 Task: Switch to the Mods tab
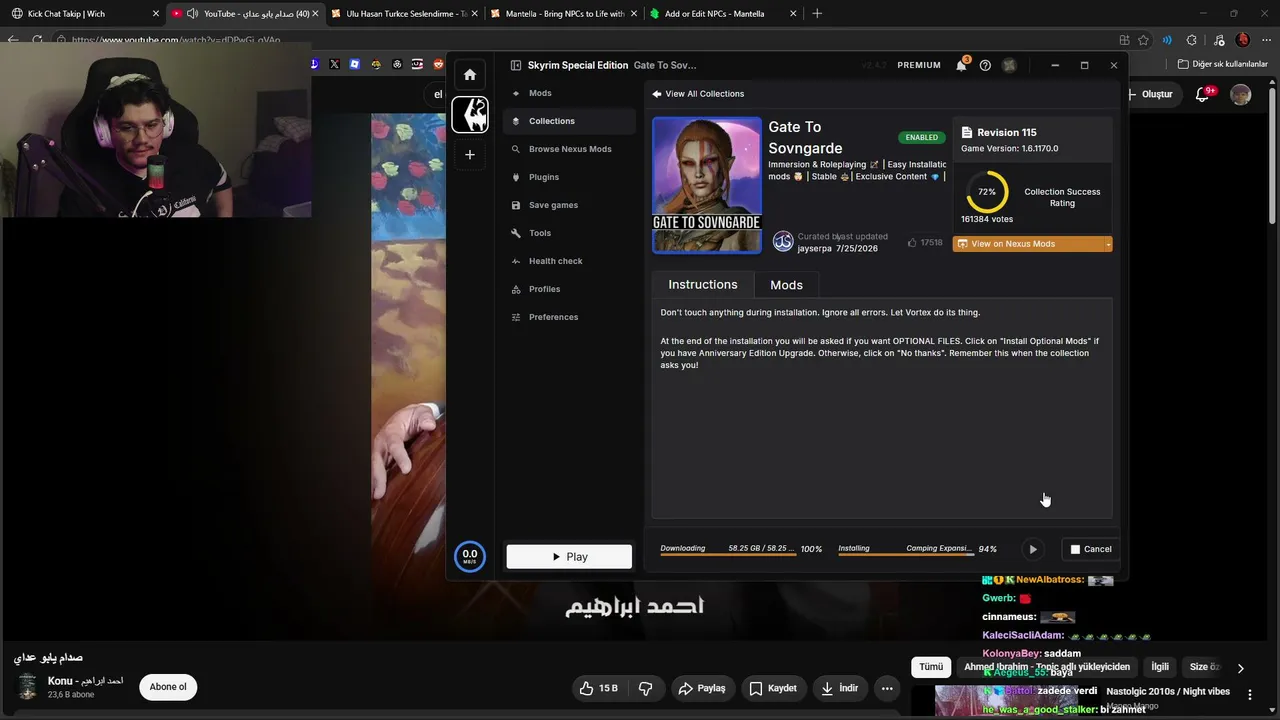786,285
